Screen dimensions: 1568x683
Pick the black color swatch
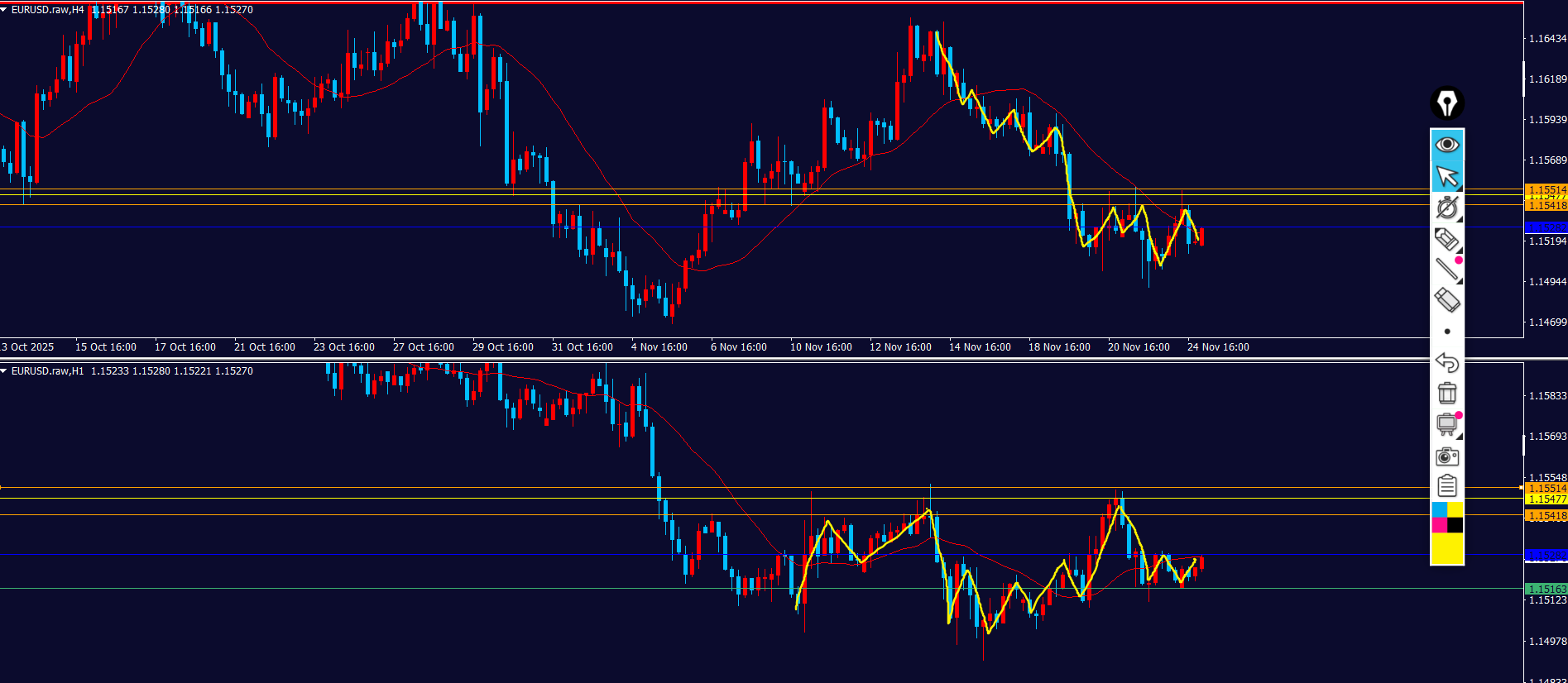(x=1455, y=525)
